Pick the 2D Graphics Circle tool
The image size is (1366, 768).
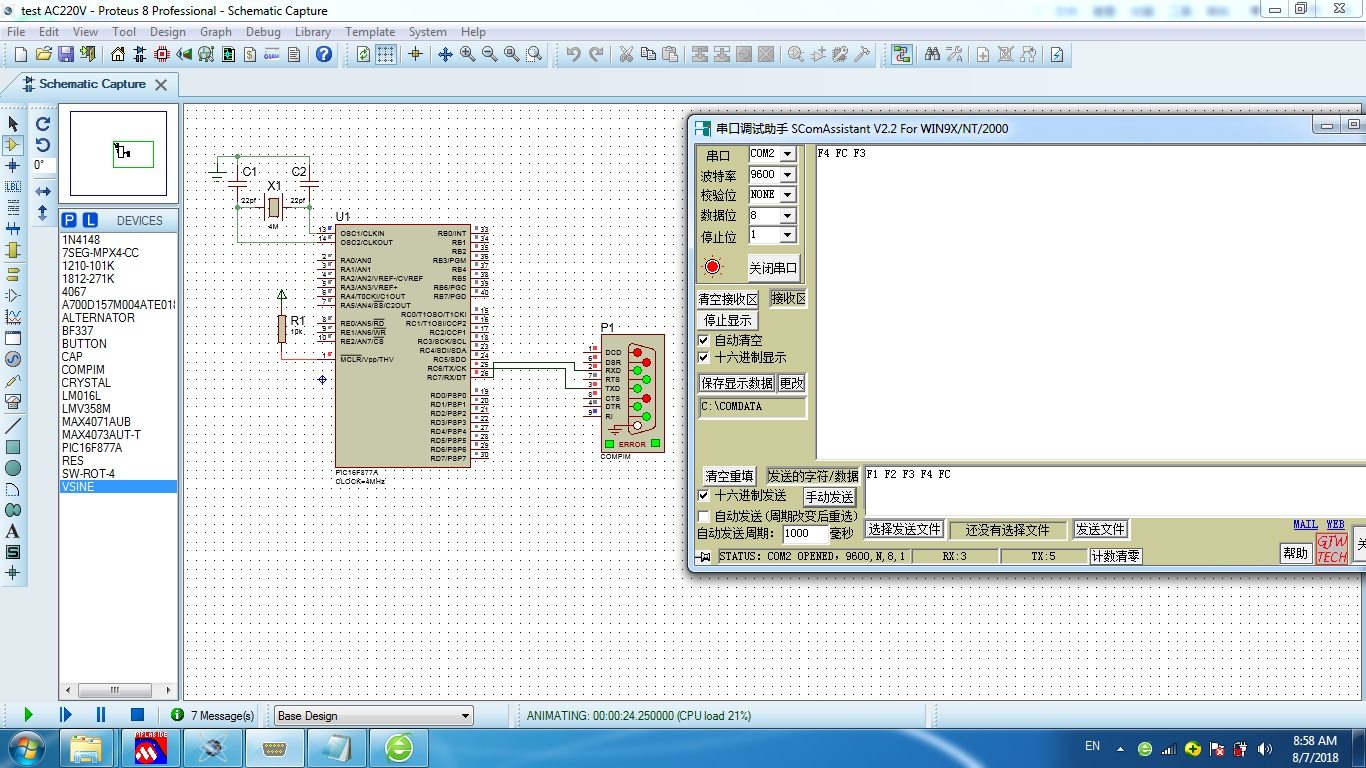coord(13,468)
